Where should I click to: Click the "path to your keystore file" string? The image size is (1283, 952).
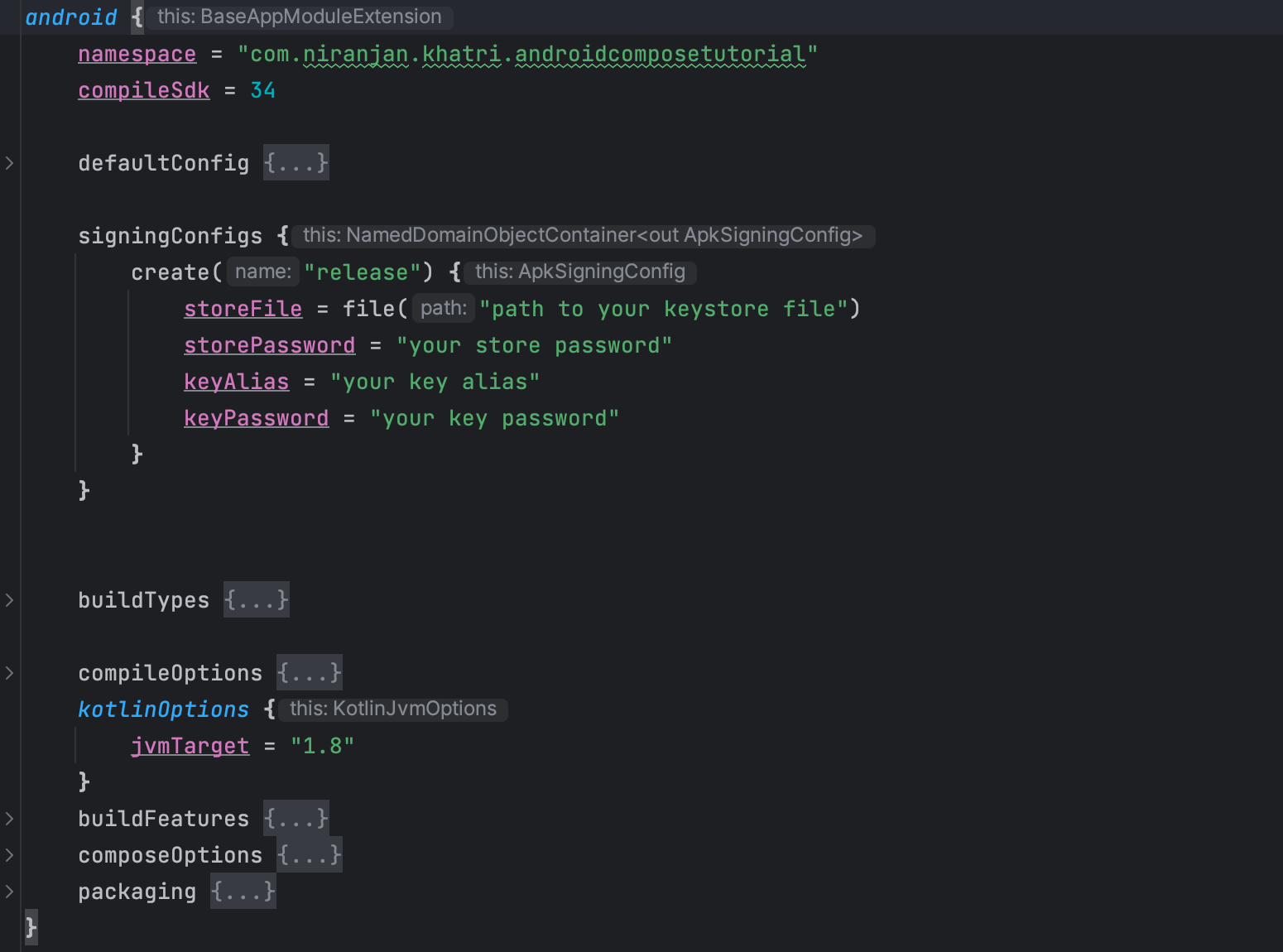pos(663,309)
